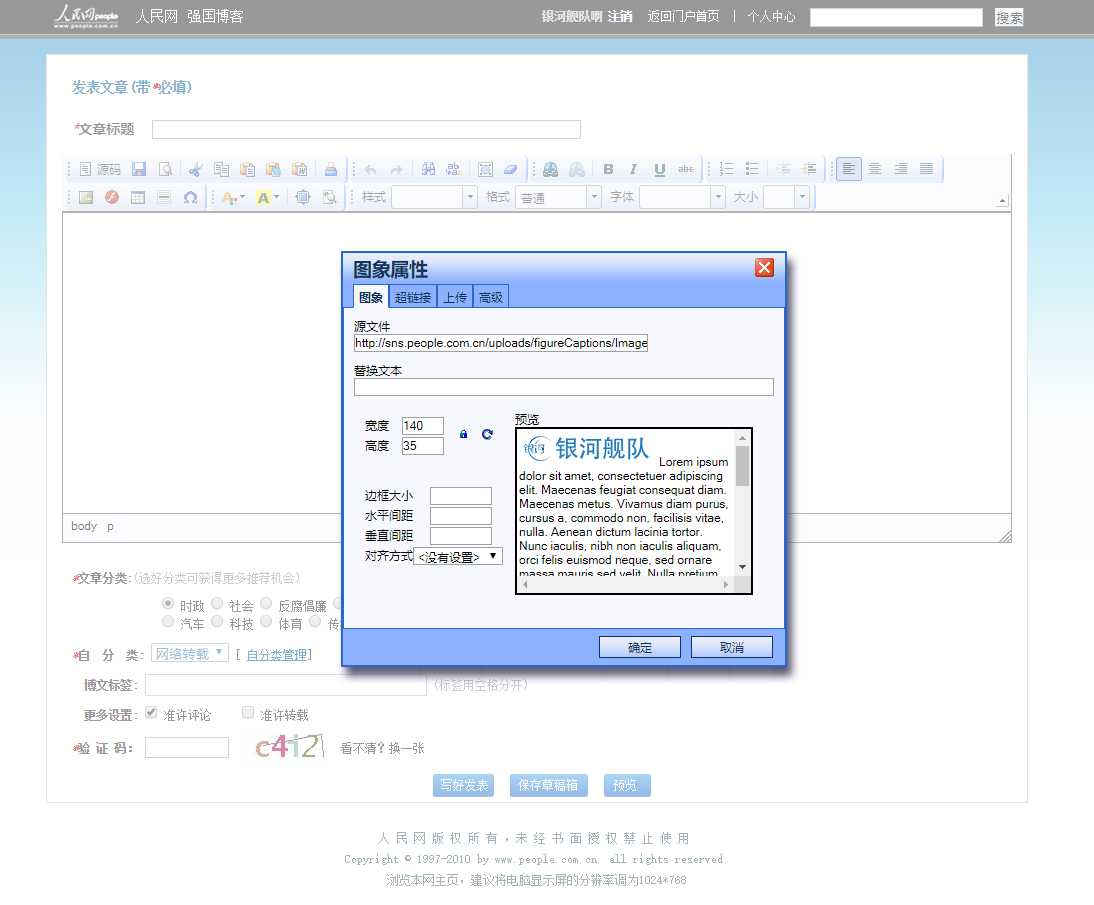Screen dimensions: 1094x905
Task: Switch to the 超链接 tab
Action: 413,297
